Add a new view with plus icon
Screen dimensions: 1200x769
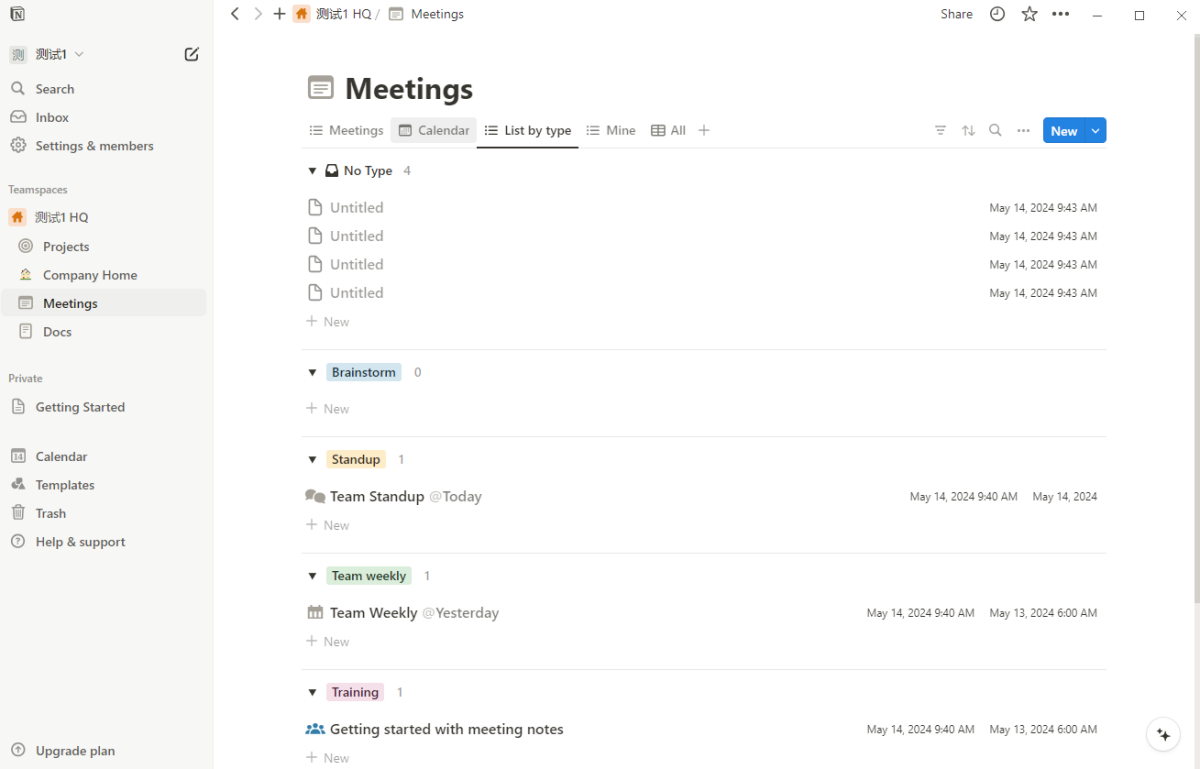[x=704, y=131]
